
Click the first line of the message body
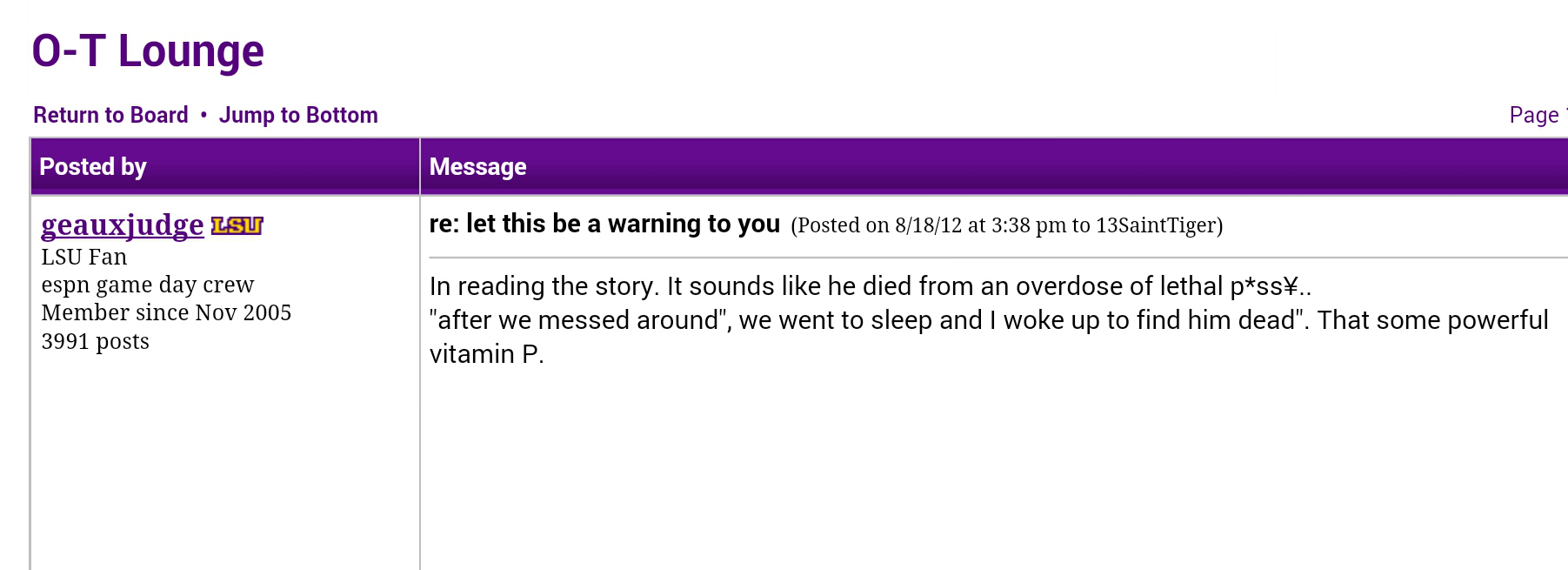(x=871, y=286)
